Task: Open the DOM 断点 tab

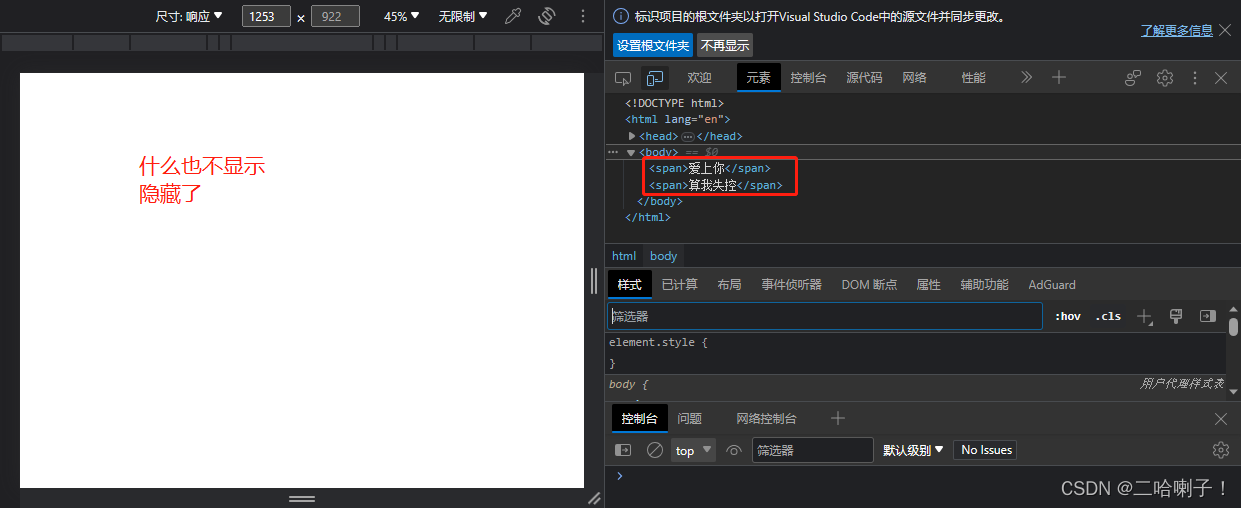Action: click(x=869, y=285)
